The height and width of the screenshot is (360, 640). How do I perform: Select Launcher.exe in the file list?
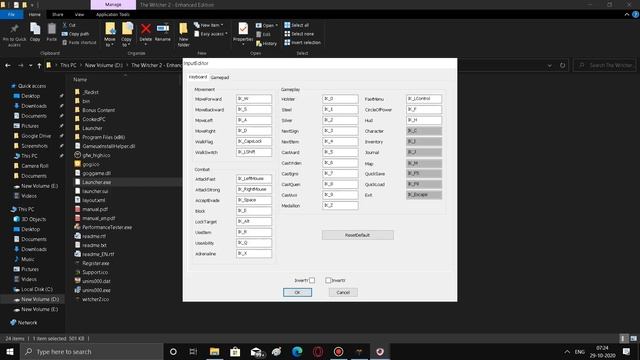click(x=97, y=182)
